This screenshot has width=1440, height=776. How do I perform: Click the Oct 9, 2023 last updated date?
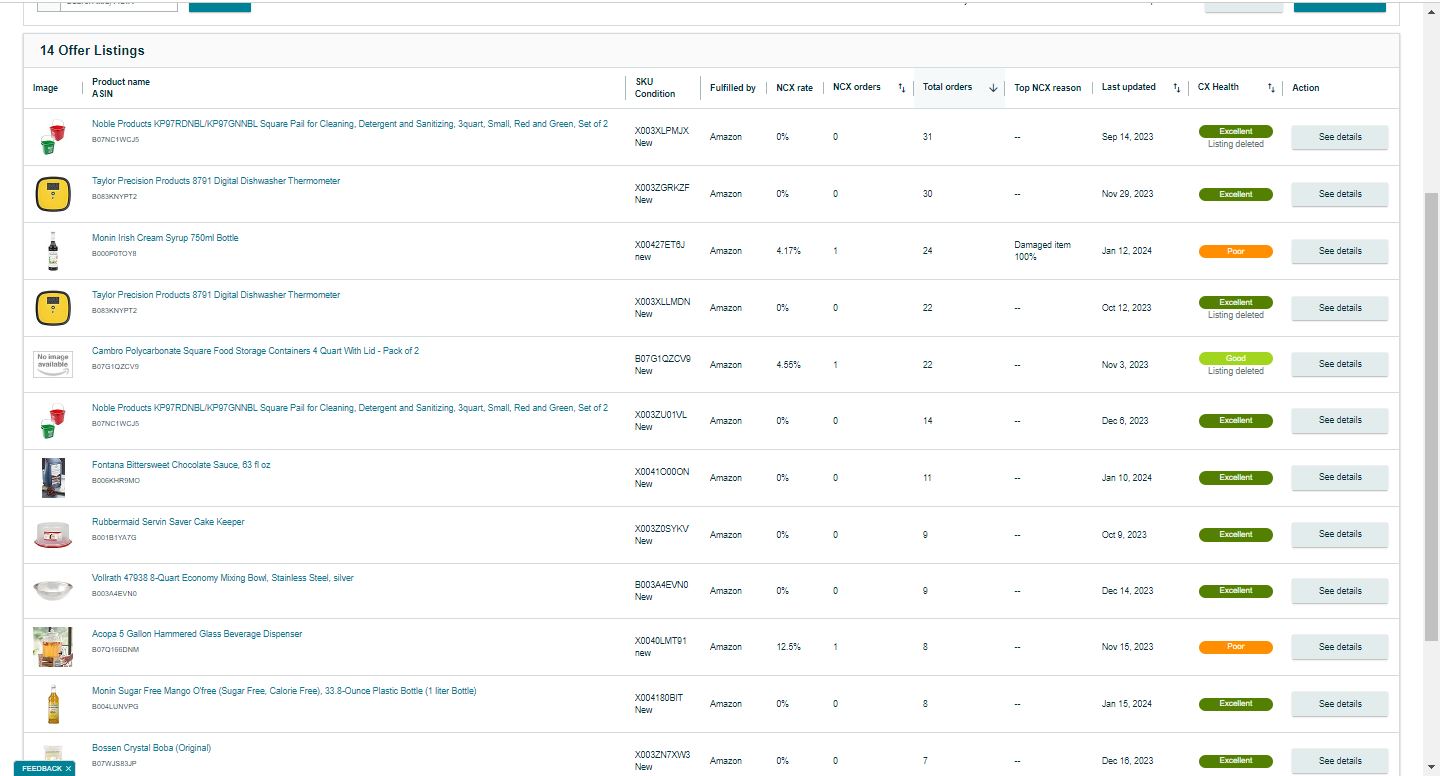point(1125,535)
